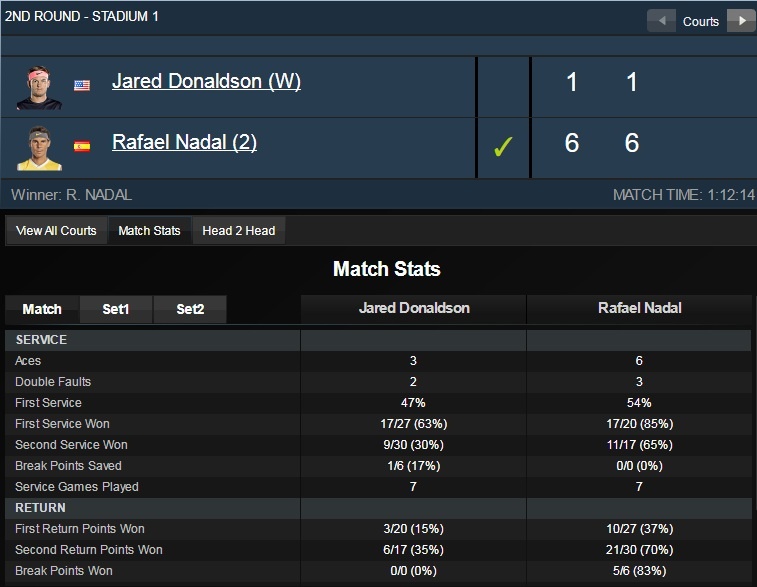Show Set2 statistics
This screenshot has height=587, width=757.
(190, 310)
